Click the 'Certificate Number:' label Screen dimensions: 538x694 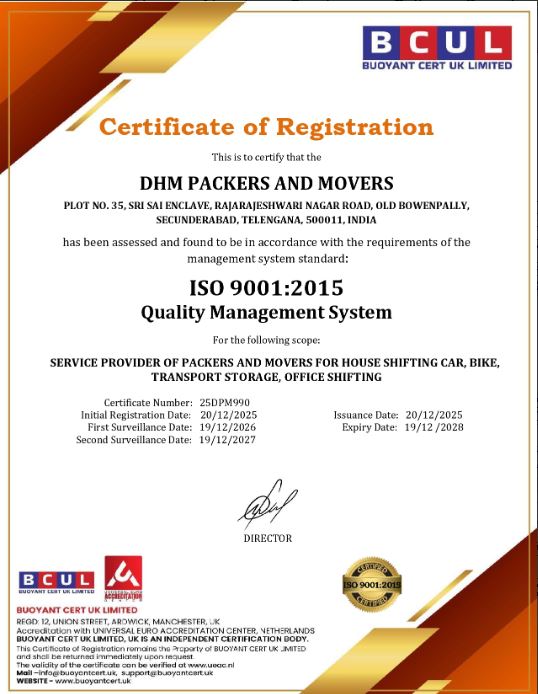pos(148,402)
